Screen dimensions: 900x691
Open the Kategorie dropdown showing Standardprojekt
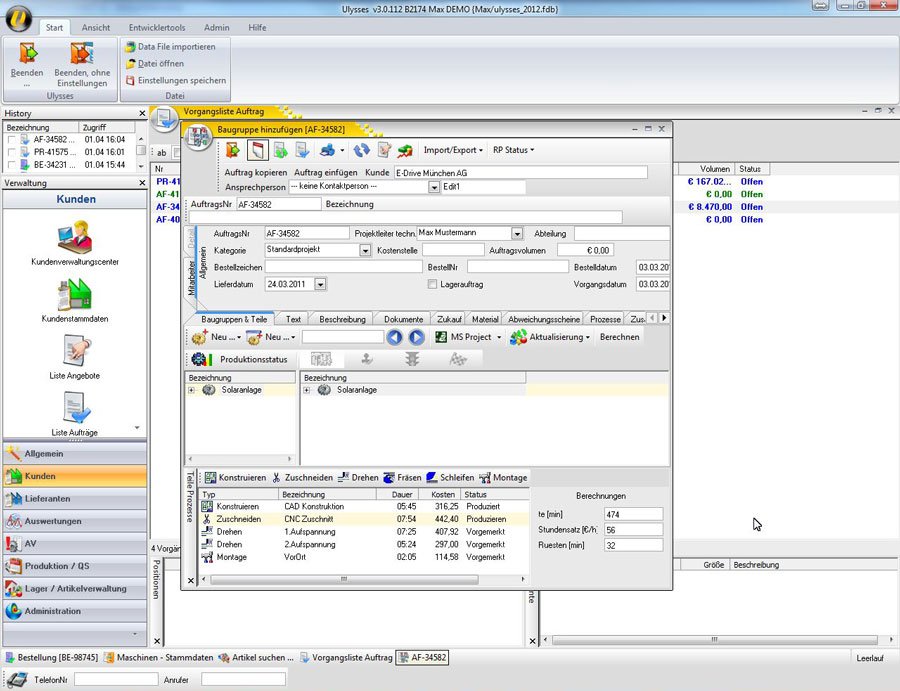(364, 250)
